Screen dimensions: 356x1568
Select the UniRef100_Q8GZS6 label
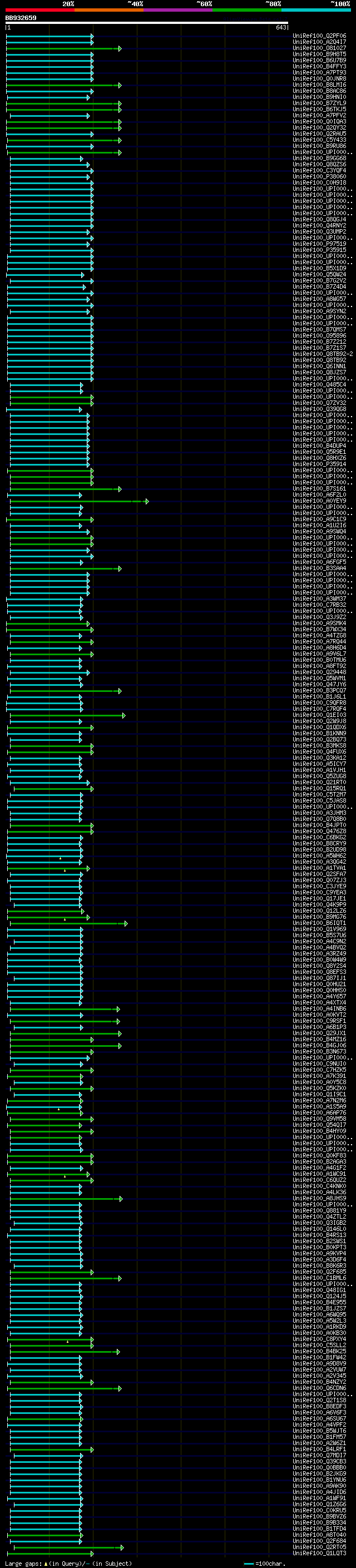click(319, 164)
